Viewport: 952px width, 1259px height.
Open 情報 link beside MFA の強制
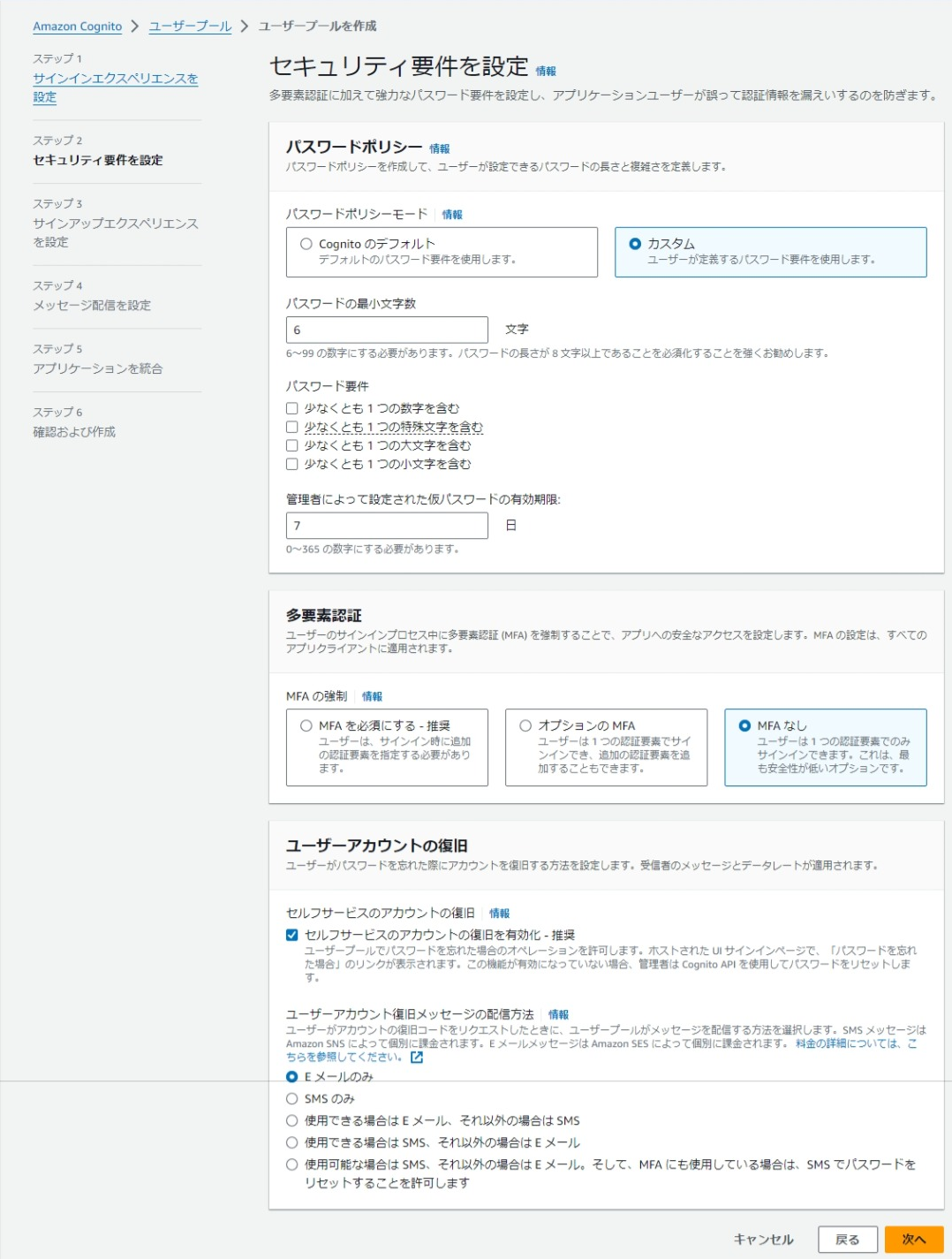coord(372,697)
